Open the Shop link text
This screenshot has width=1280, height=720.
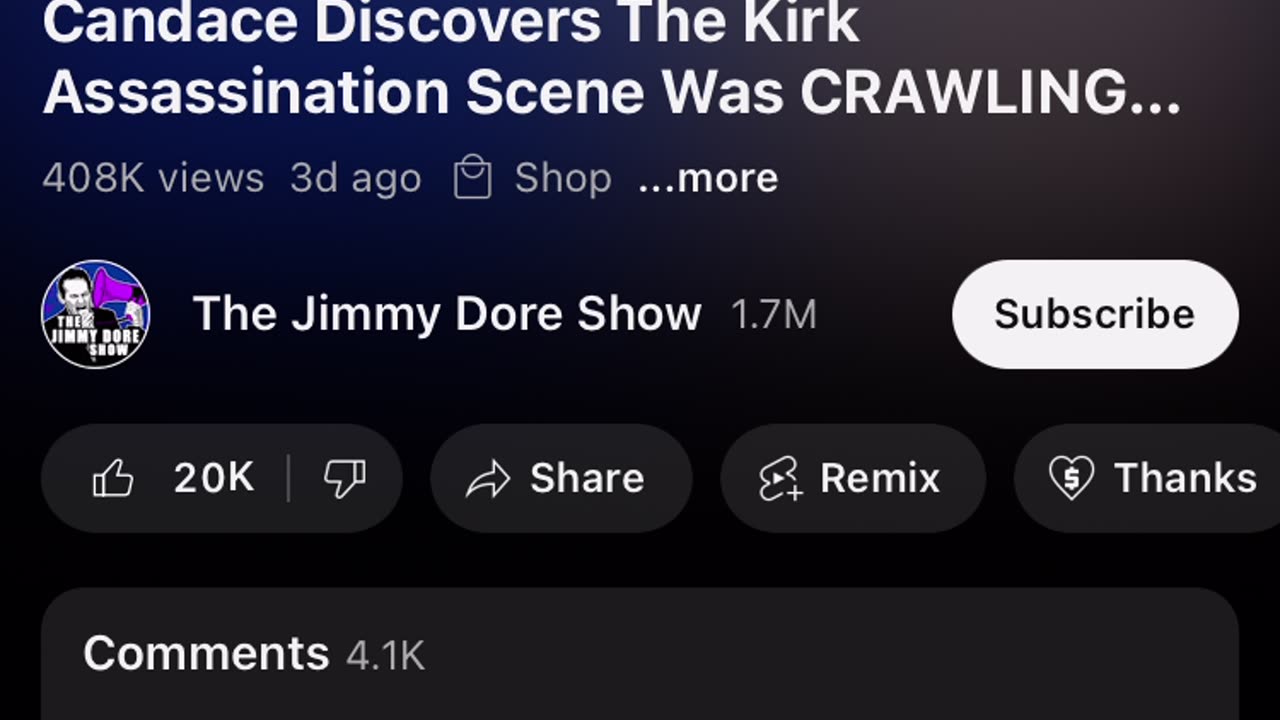[563, 178]
